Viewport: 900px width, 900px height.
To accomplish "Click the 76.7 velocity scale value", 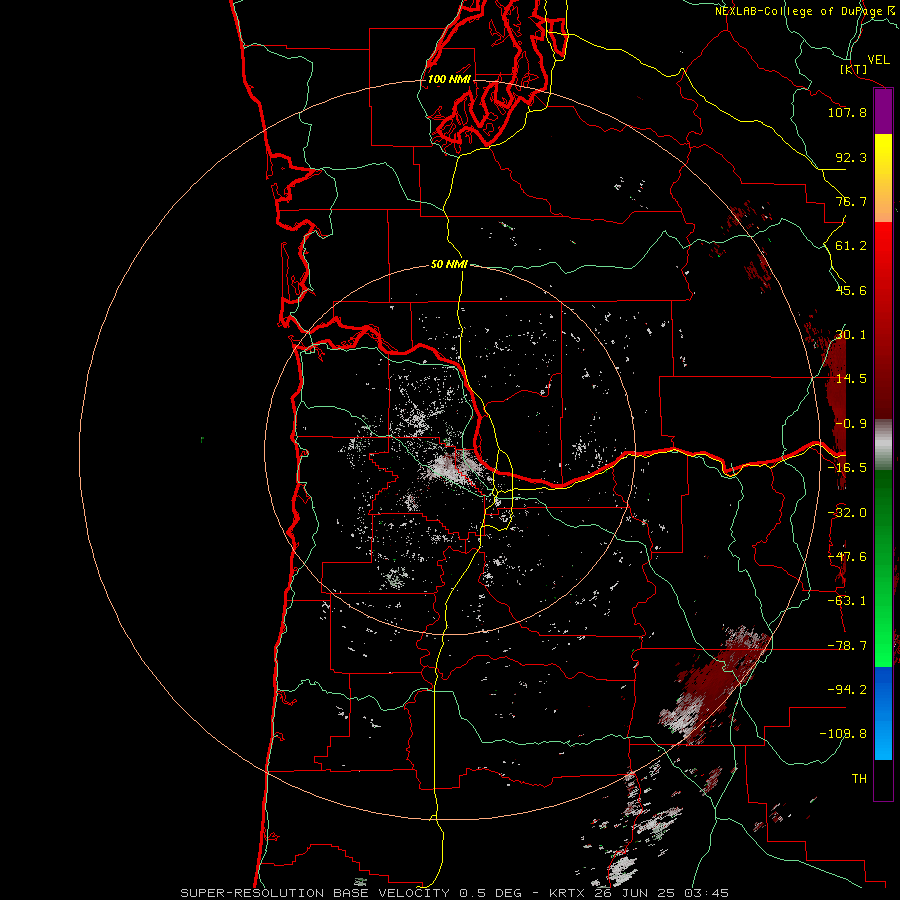I will (851, 201).
